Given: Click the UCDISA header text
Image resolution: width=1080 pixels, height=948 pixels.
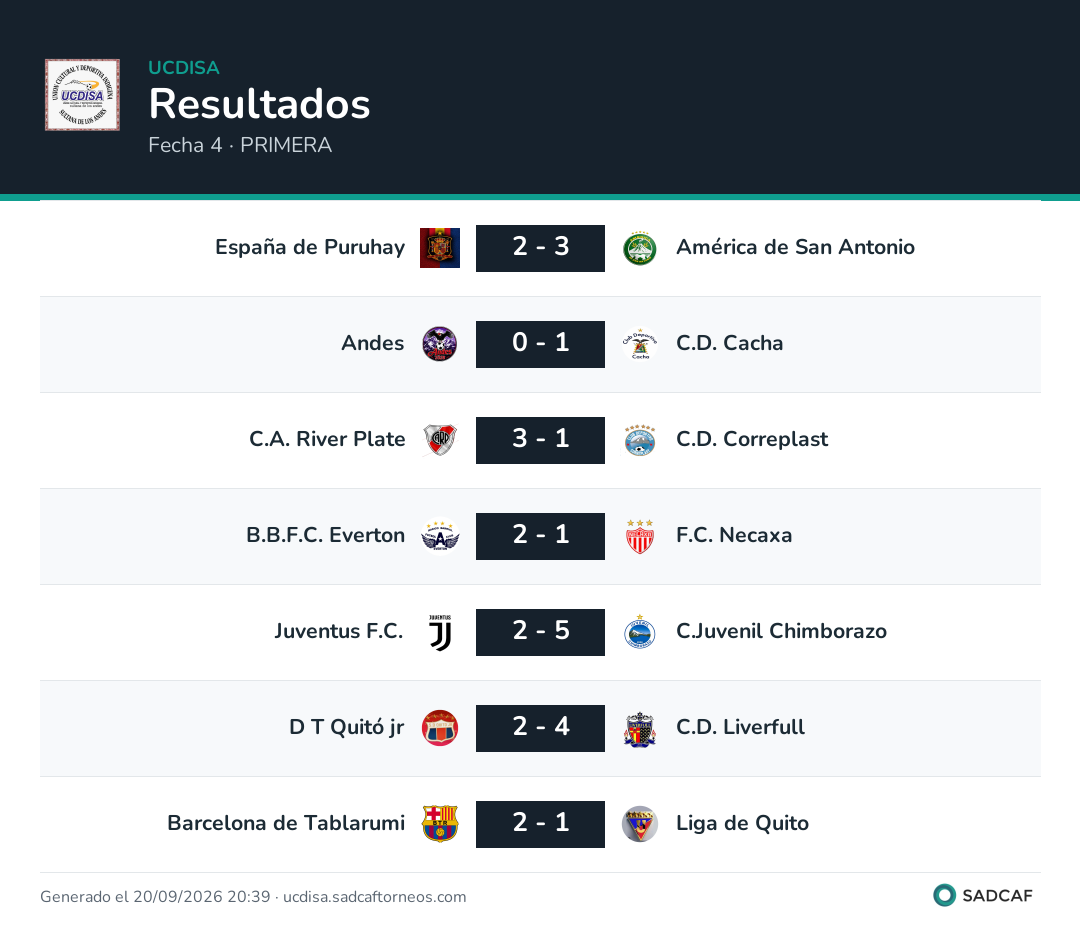Looking at the screenshot, I should 184,68.
